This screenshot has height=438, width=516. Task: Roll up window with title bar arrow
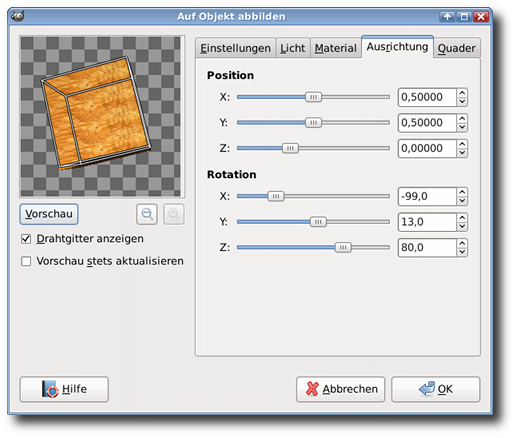click(x=447, y=16)
